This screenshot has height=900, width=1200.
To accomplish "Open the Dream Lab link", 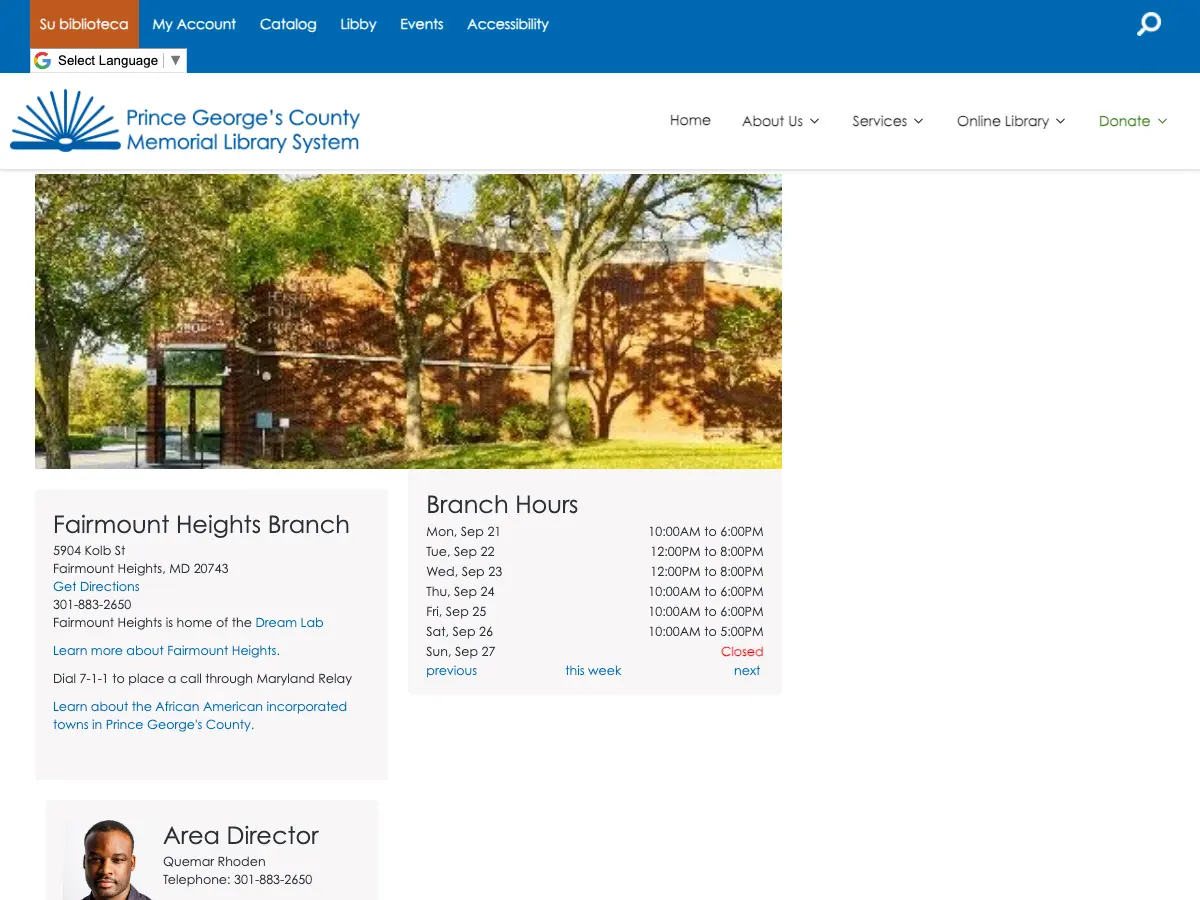I will [x=289, y=623].
